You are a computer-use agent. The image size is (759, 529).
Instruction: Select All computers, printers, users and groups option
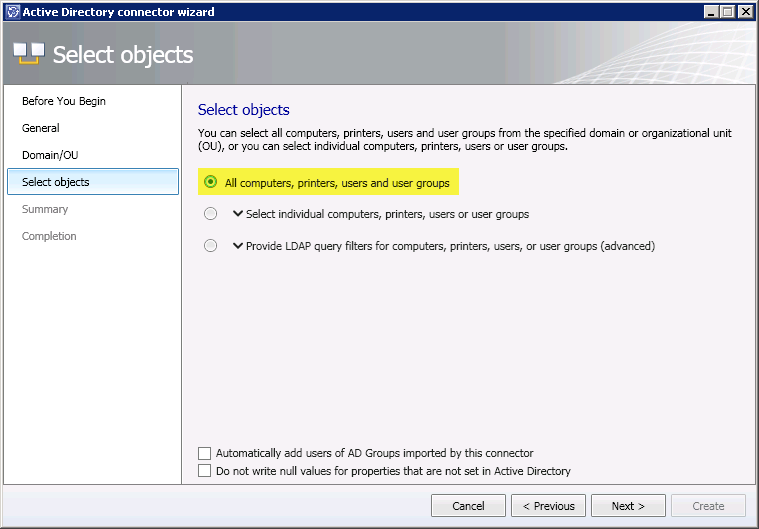(x=210, y=183)
